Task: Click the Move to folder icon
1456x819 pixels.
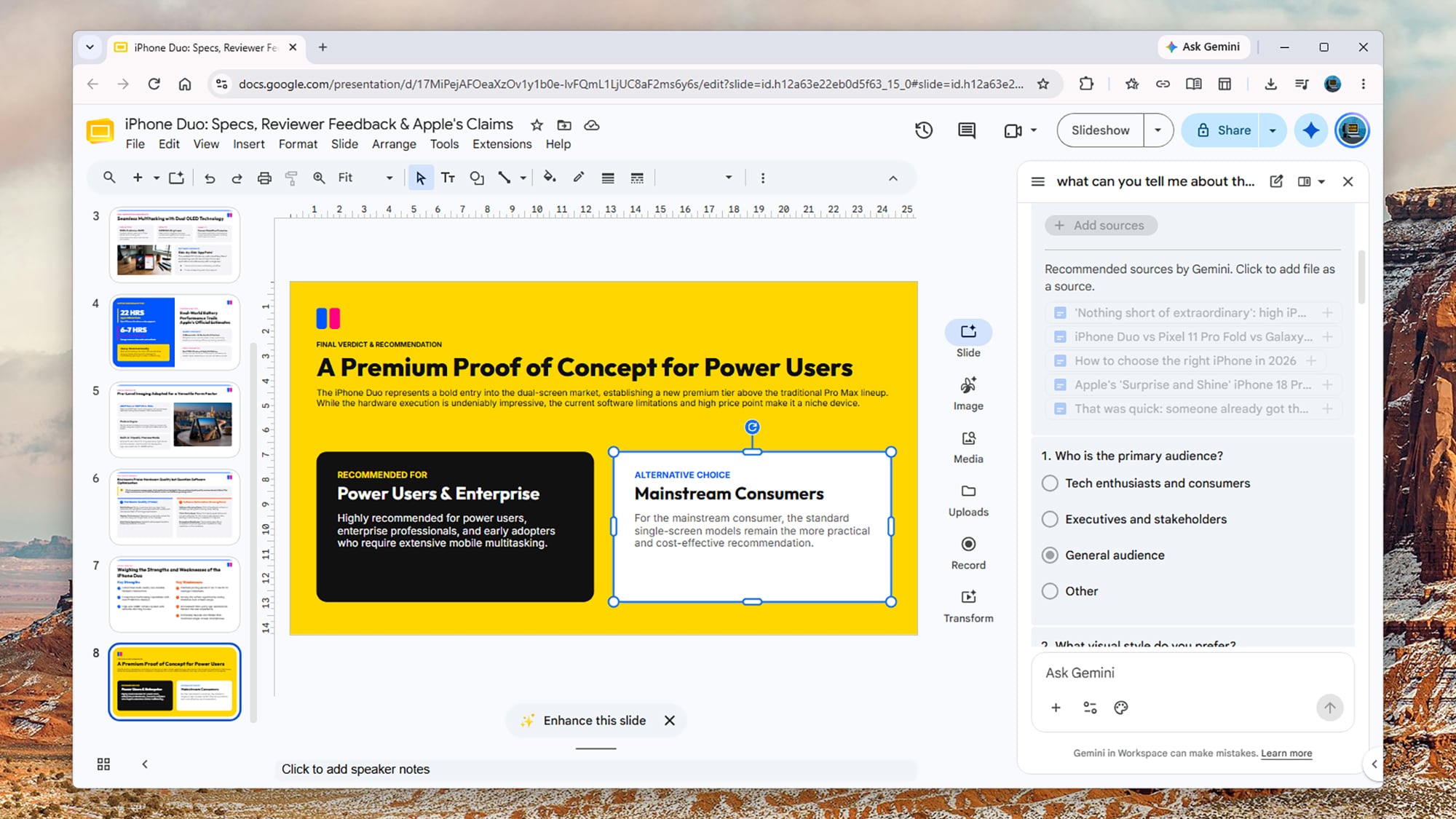Action: (x=564, y=125)
